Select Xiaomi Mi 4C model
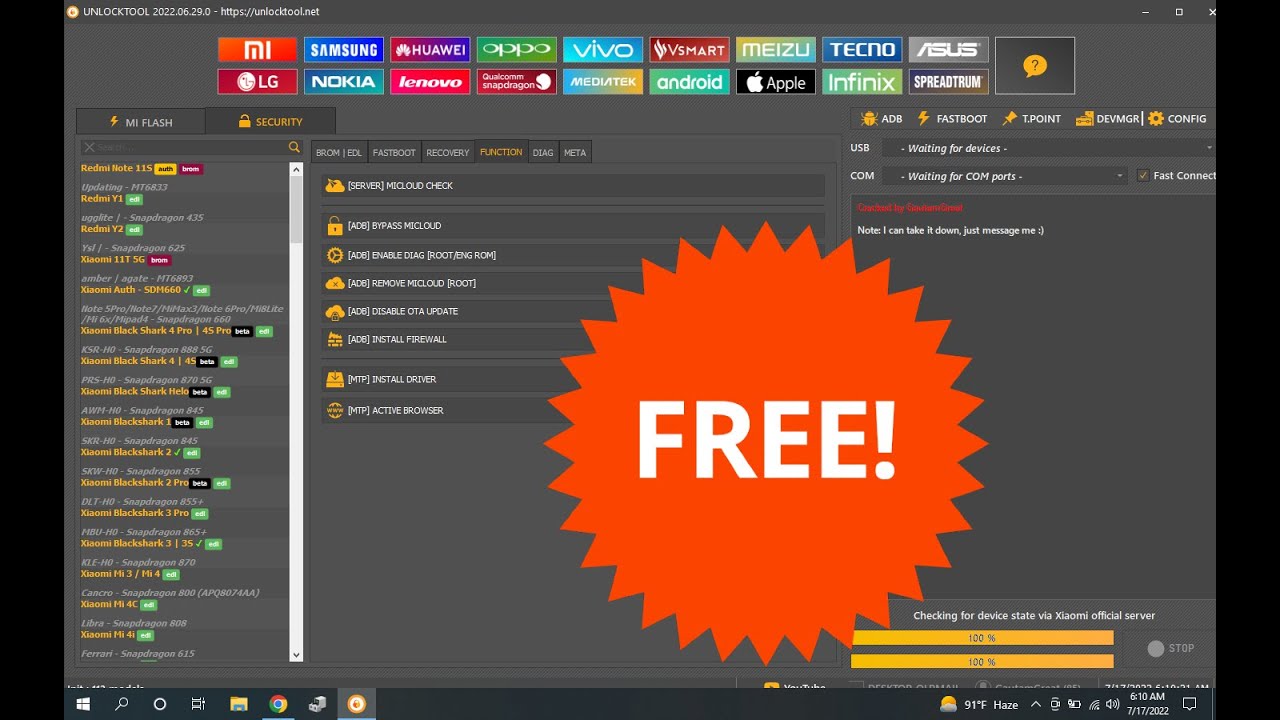1280x720 pixels. tap(109, 604)
